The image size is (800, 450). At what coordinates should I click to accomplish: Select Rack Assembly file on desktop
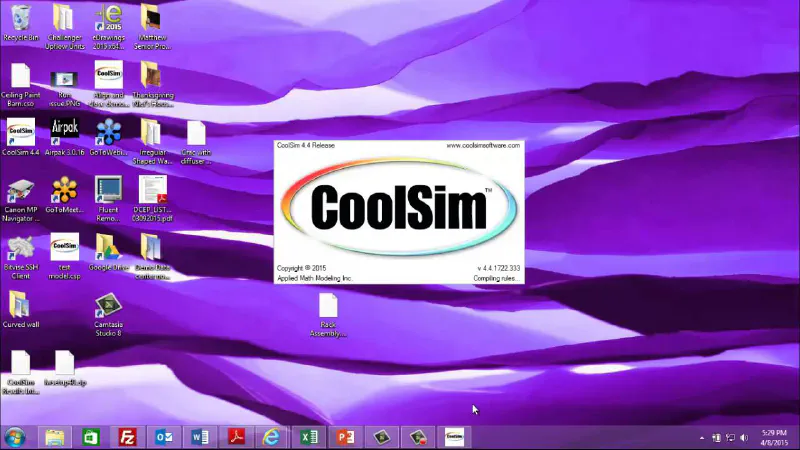[328, 315]
